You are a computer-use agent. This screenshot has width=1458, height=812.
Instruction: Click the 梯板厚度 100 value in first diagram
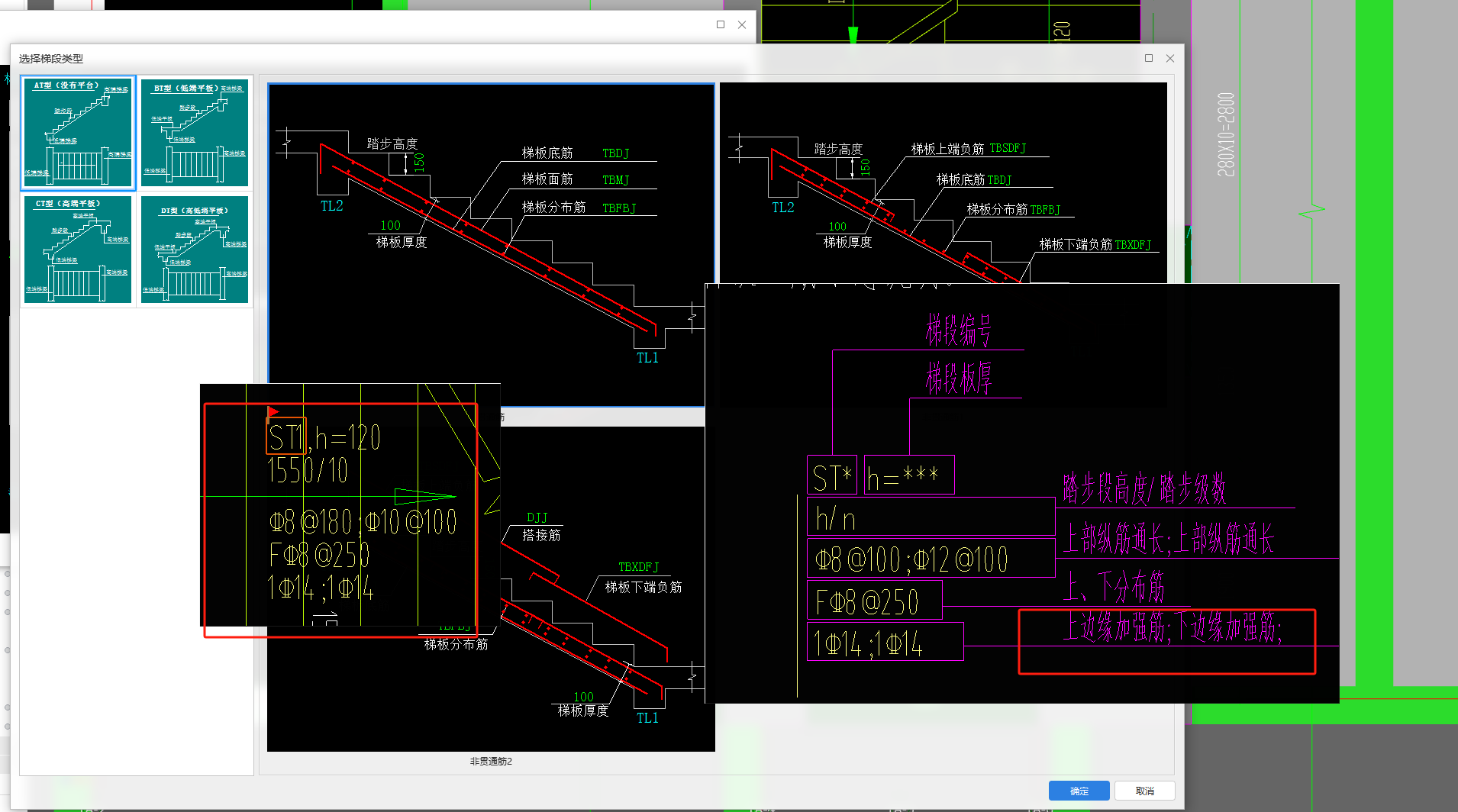[390, 225]
